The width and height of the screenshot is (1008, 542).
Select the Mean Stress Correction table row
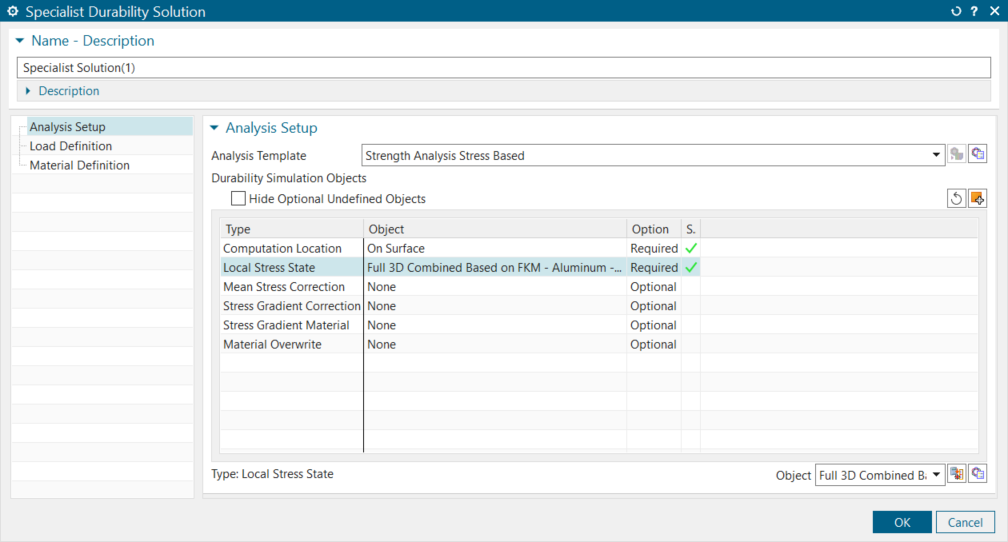pos(284,287)
